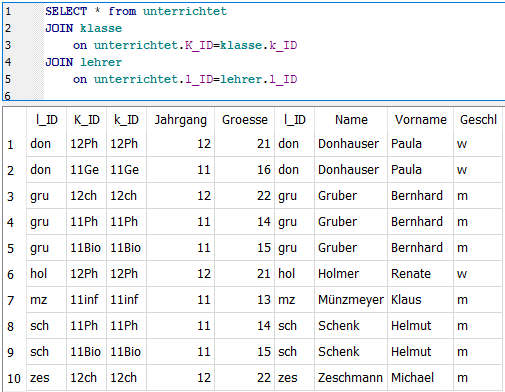Select result row number 5

point(11,248)
